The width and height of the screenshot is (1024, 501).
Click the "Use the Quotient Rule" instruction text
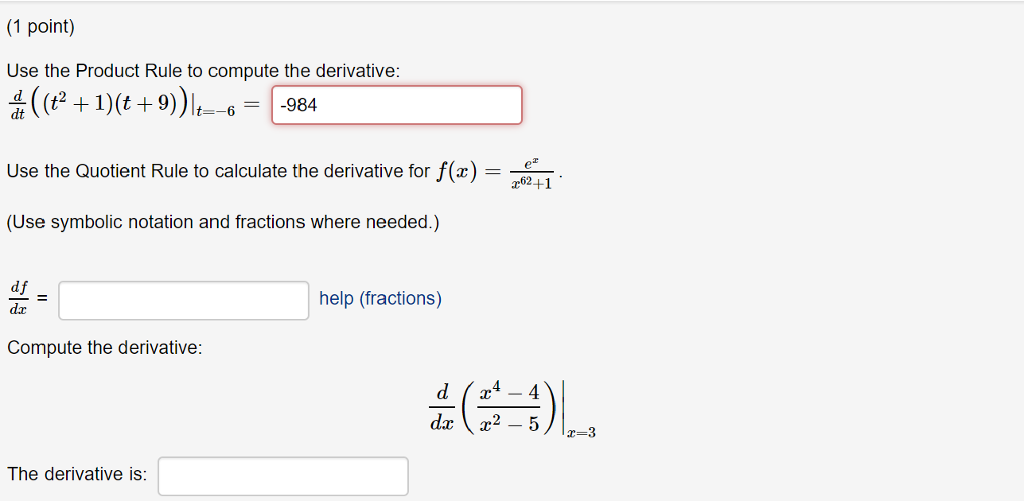tap(218, 171)
